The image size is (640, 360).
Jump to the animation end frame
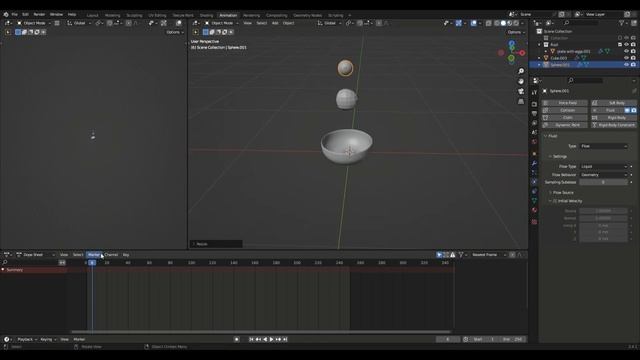coord(285,339)
